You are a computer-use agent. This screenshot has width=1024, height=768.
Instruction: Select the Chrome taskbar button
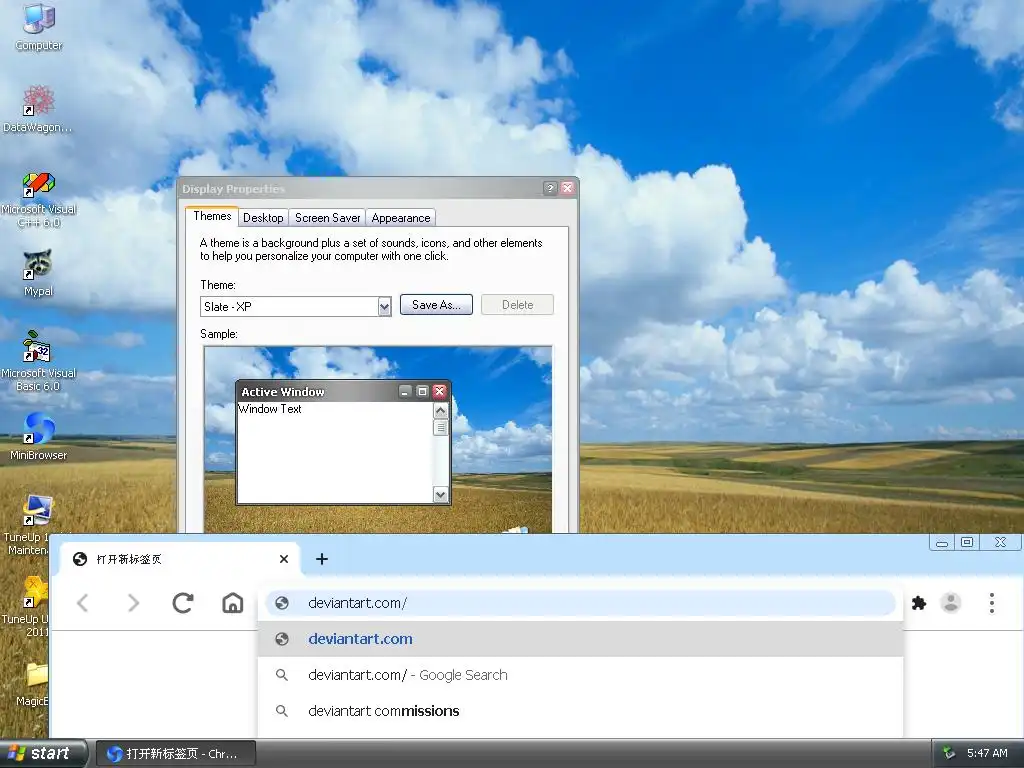tap(176, 754)
